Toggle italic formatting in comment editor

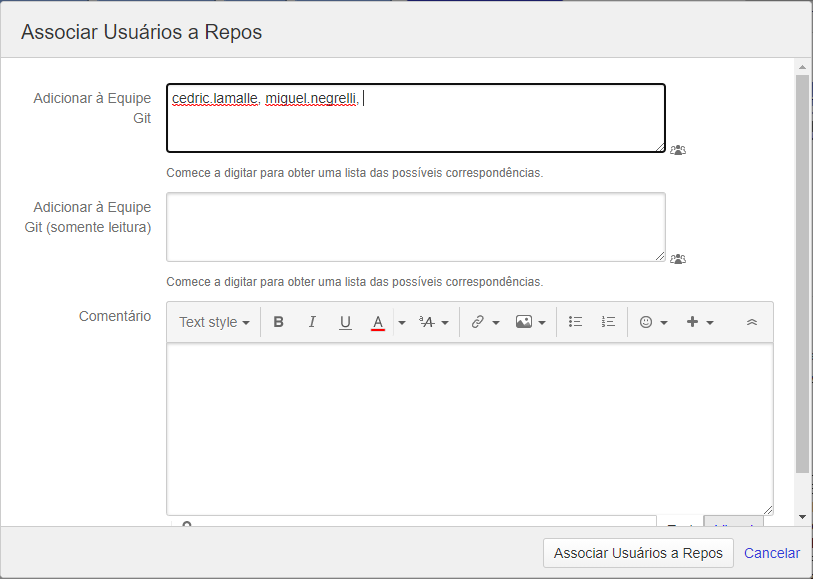(312, 322)
